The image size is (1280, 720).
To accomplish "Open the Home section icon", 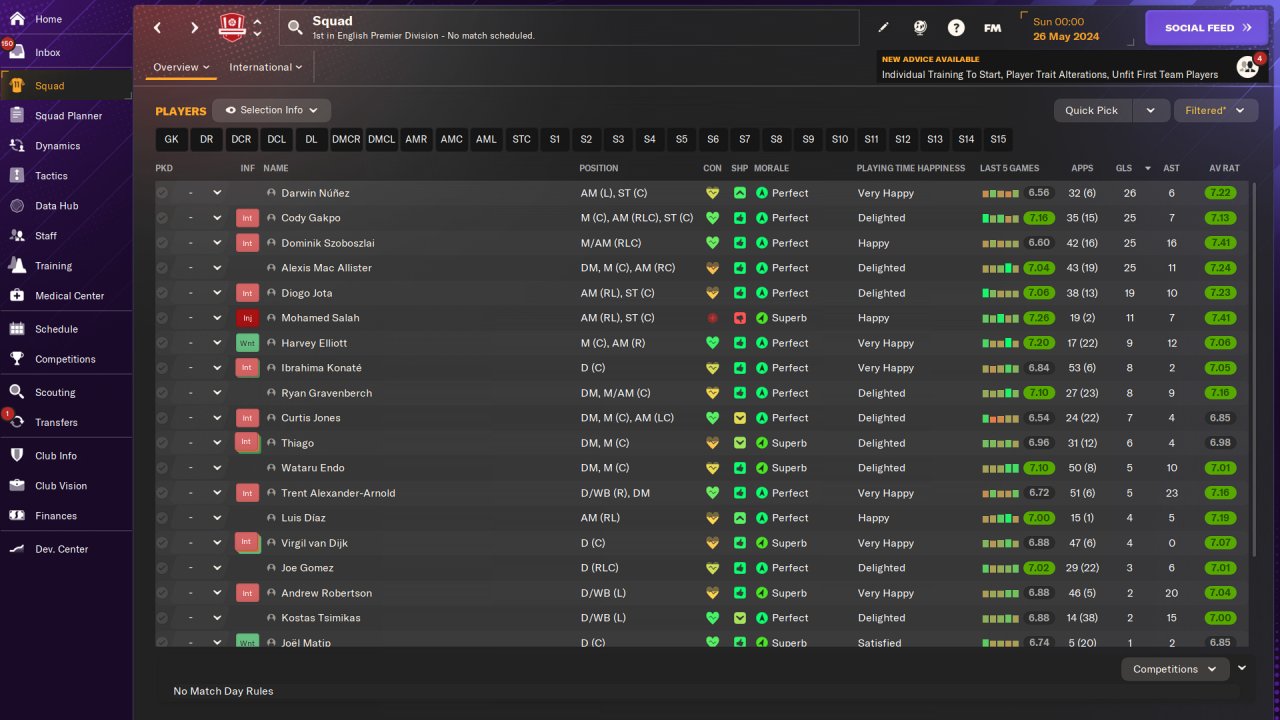I will click(x=17, y=19).
